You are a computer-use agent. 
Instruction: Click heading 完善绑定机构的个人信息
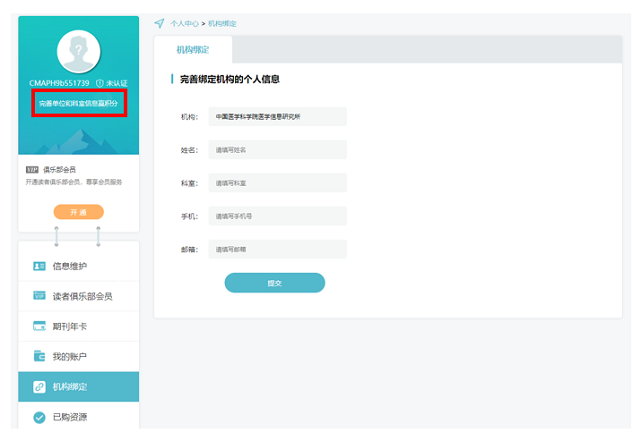[x=230, y=79]
